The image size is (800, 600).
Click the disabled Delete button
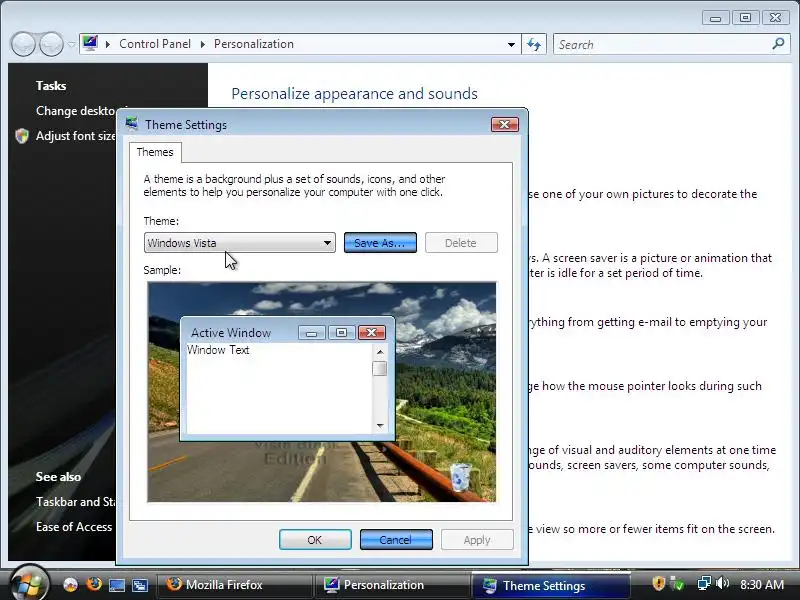pos(461,243)
